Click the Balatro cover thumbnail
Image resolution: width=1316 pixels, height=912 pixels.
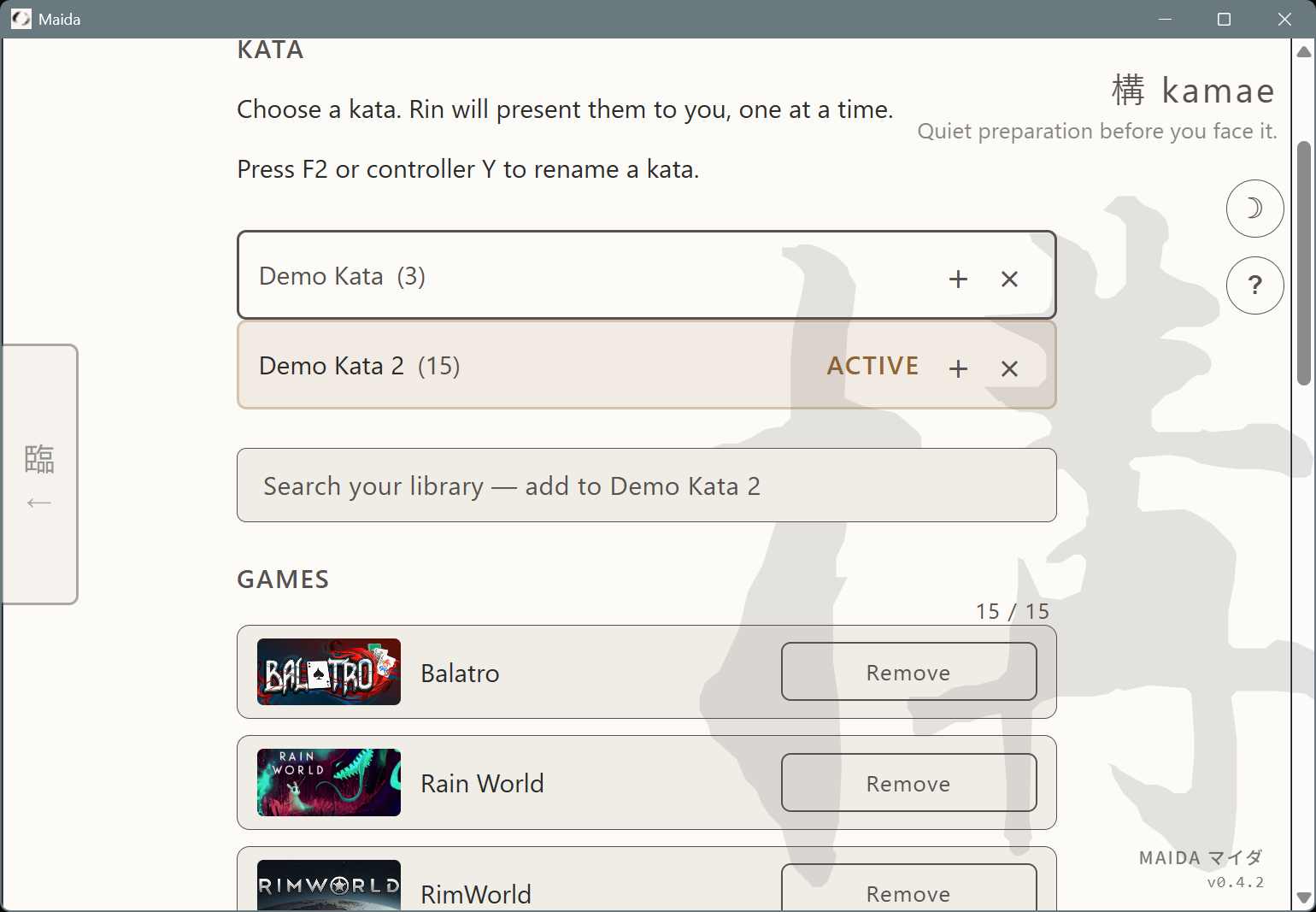click(328, 672)
